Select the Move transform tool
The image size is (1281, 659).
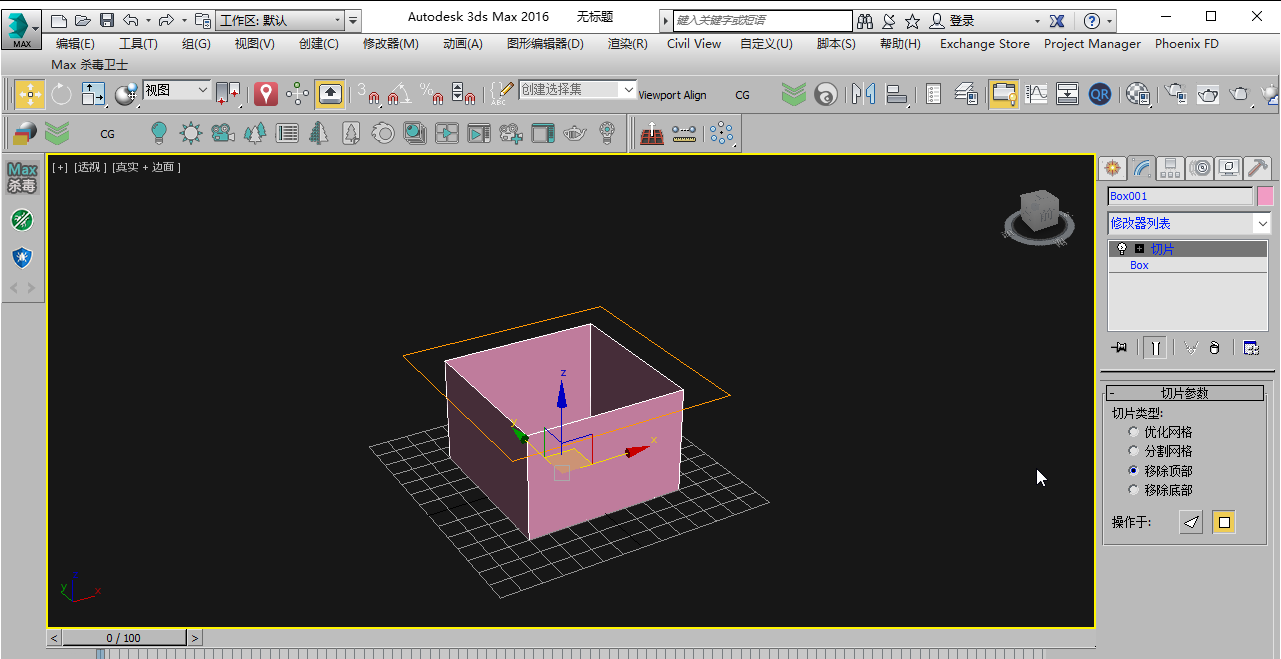(29, 95)
